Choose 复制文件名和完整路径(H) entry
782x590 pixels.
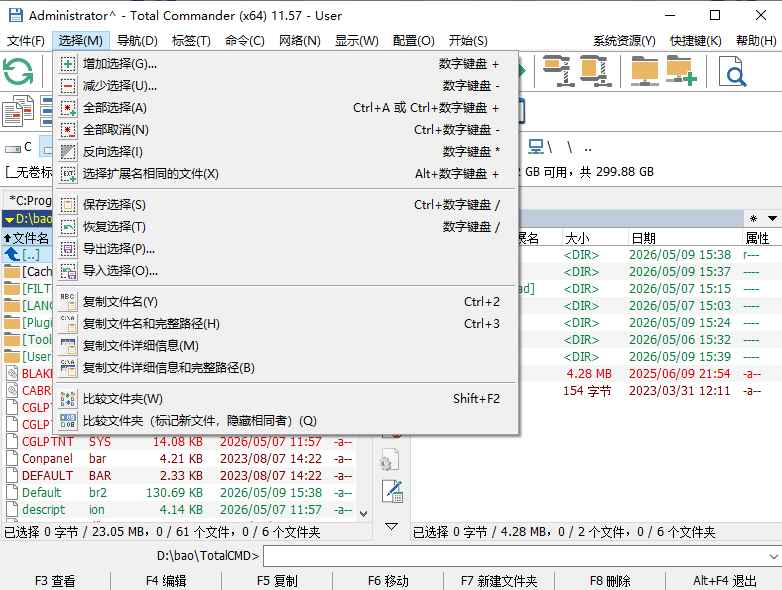tap(286, 324)
